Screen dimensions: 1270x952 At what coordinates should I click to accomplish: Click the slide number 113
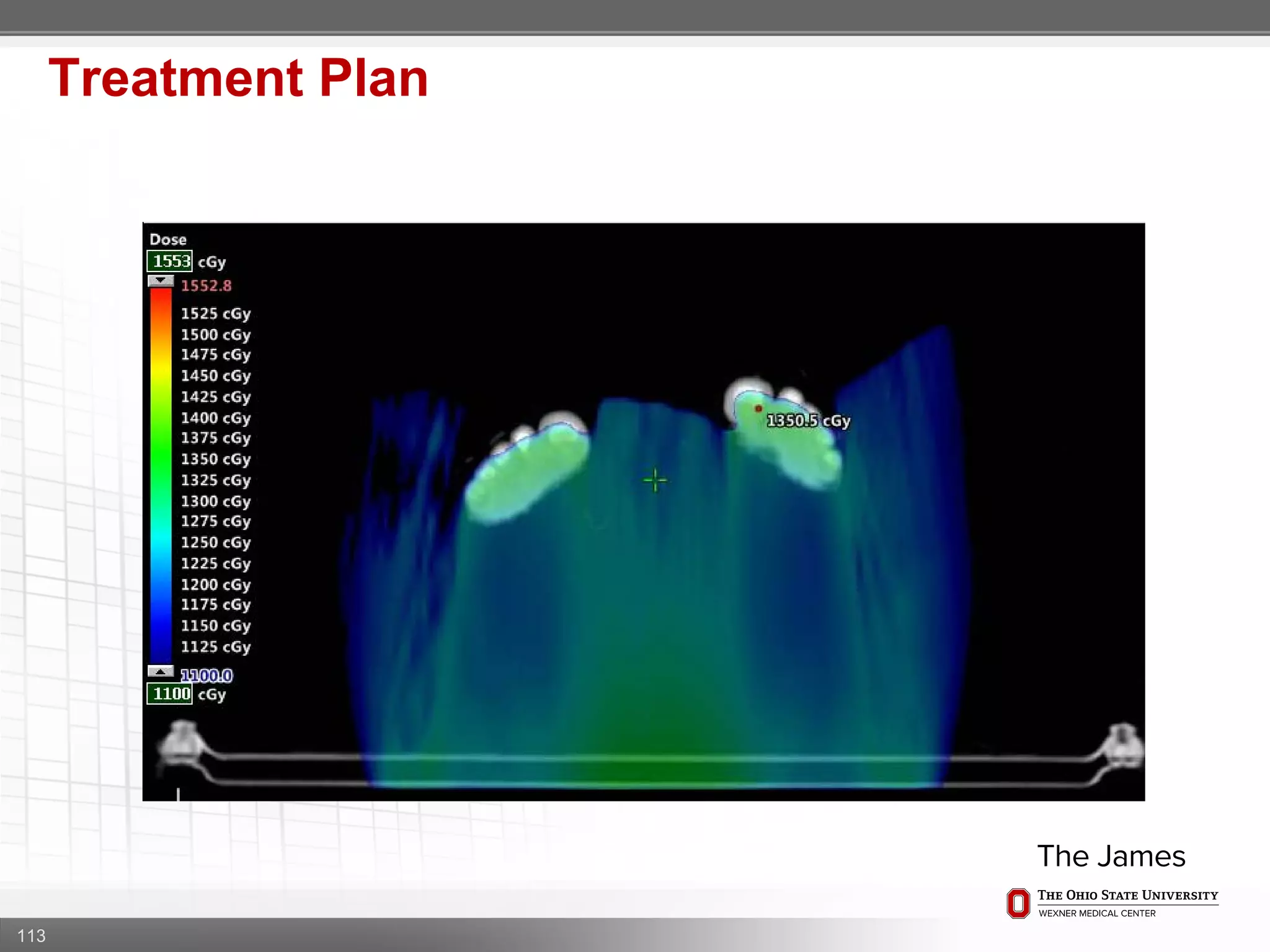coord(31,935)
